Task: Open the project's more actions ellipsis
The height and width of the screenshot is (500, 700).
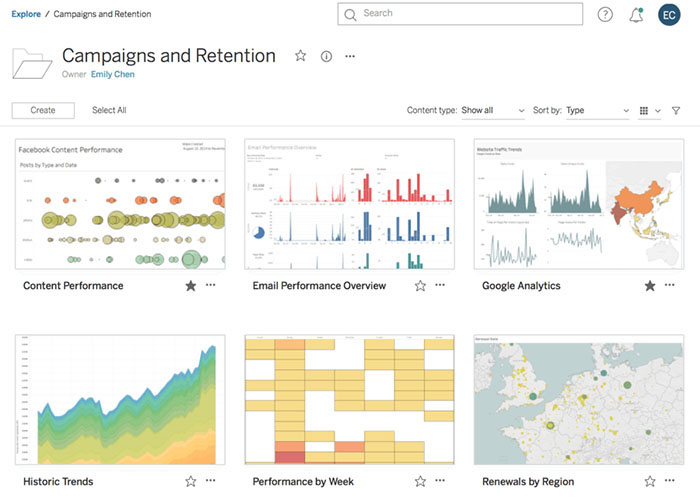Action: [350, 57]
